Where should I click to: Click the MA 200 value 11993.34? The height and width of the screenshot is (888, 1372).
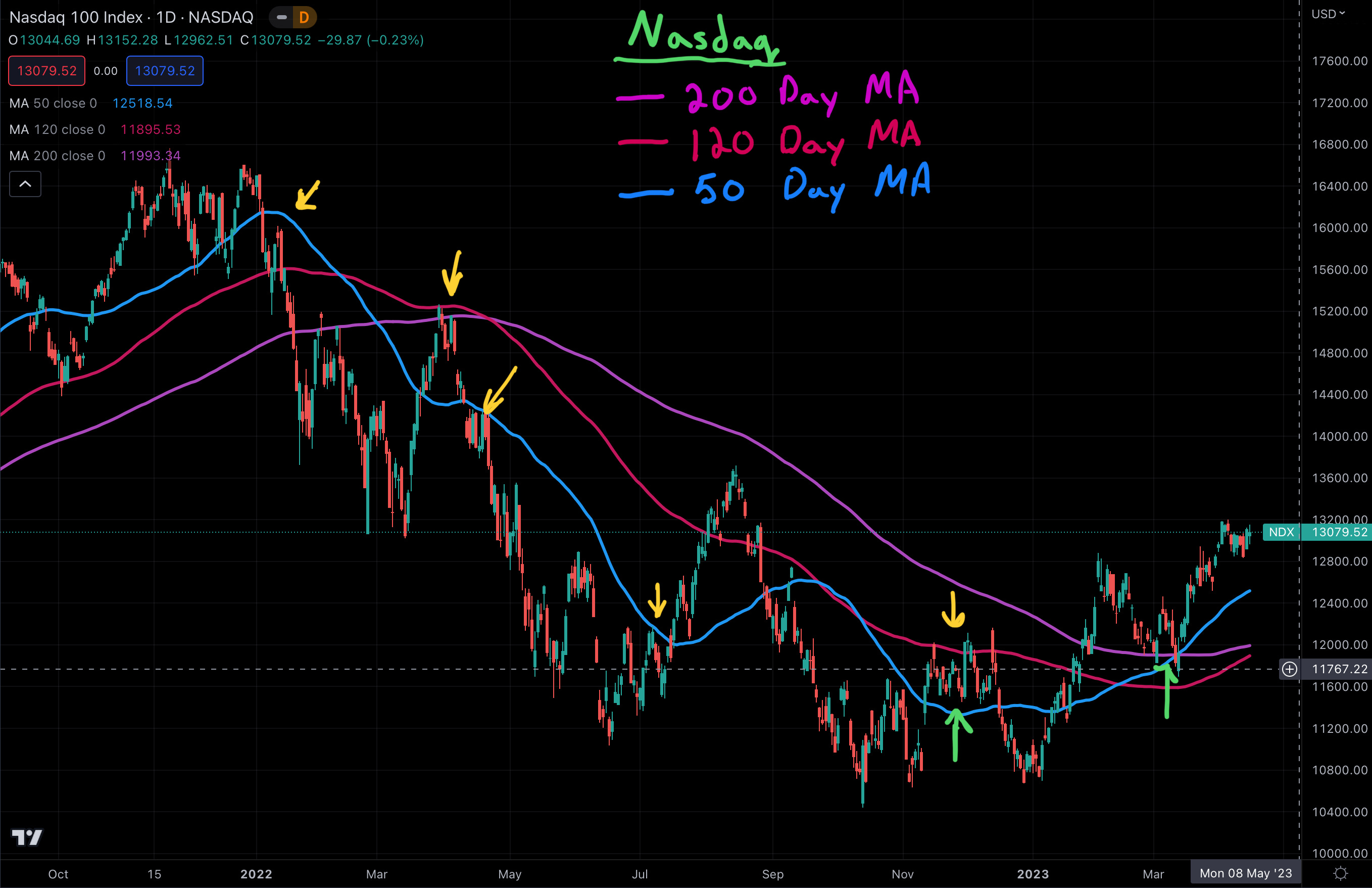point(151,156)
